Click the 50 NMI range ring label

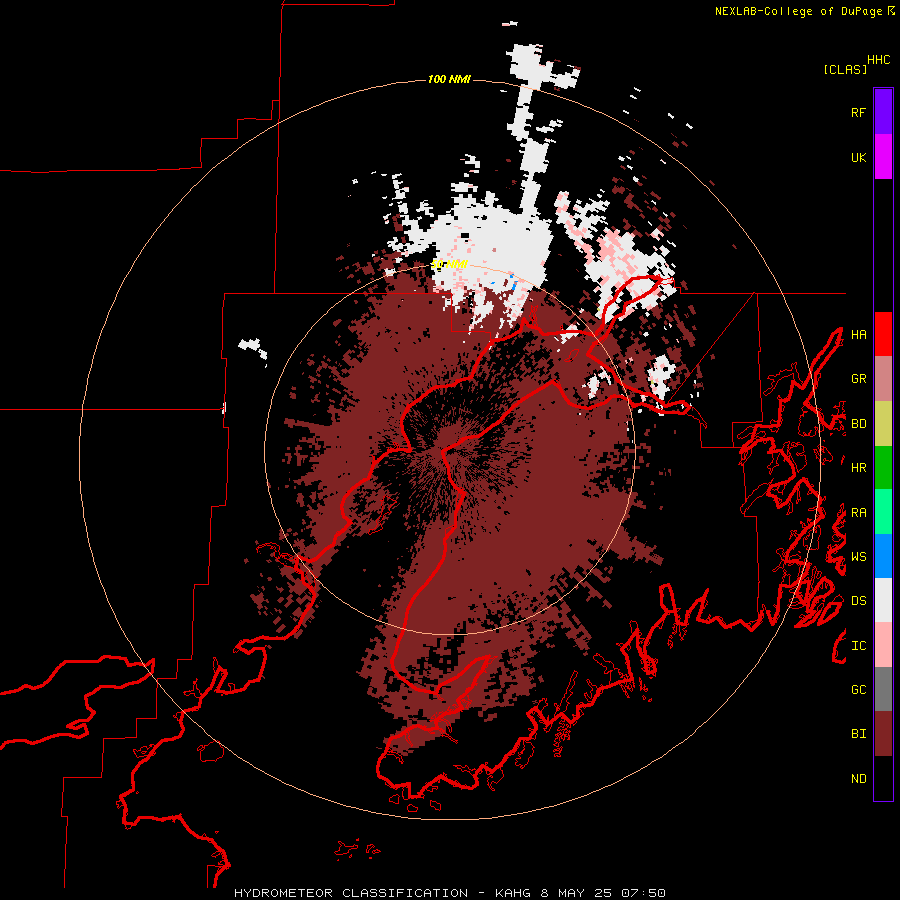449,265
